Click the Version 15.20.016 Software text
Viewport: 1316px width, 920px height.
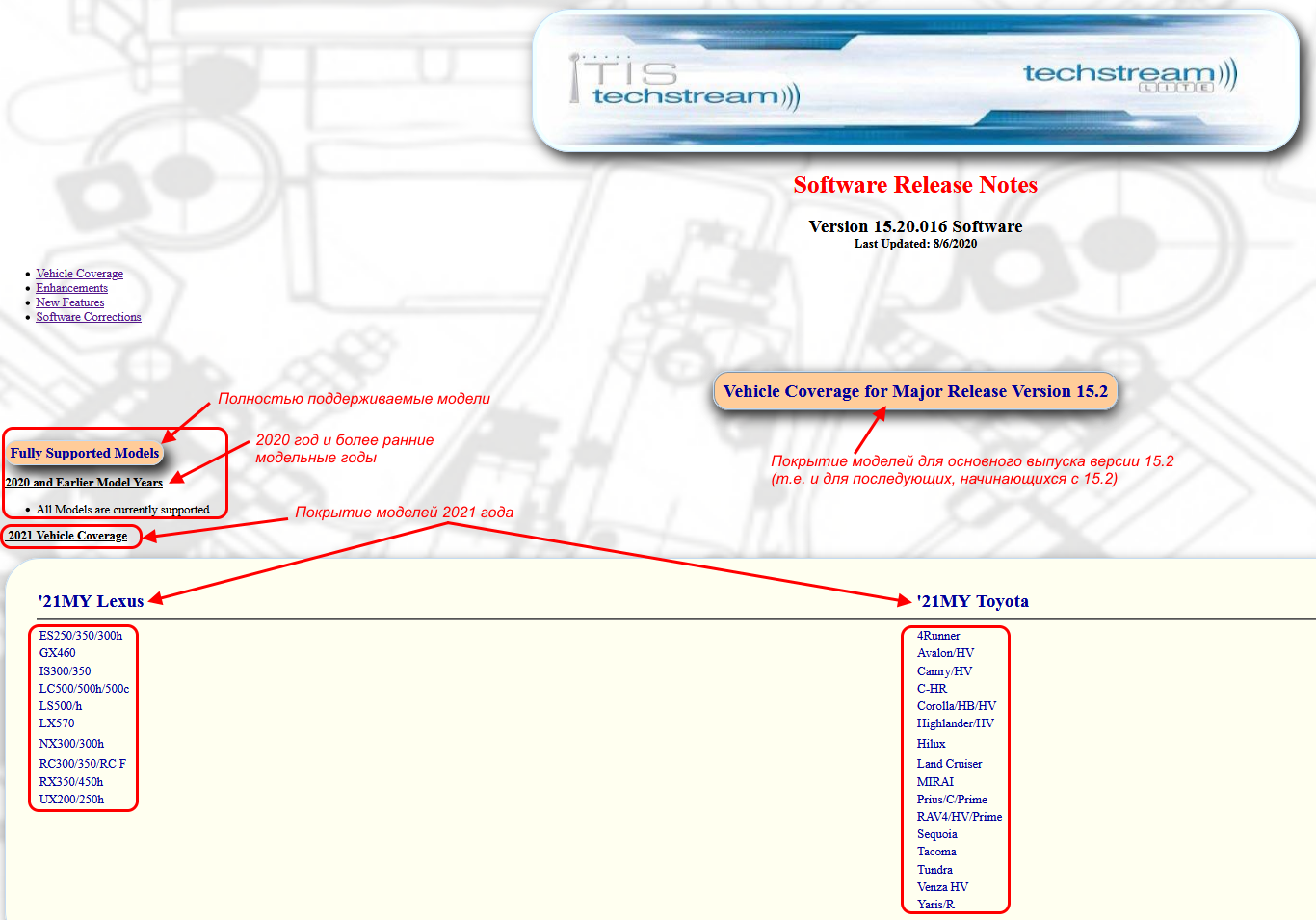pos(915,226)
